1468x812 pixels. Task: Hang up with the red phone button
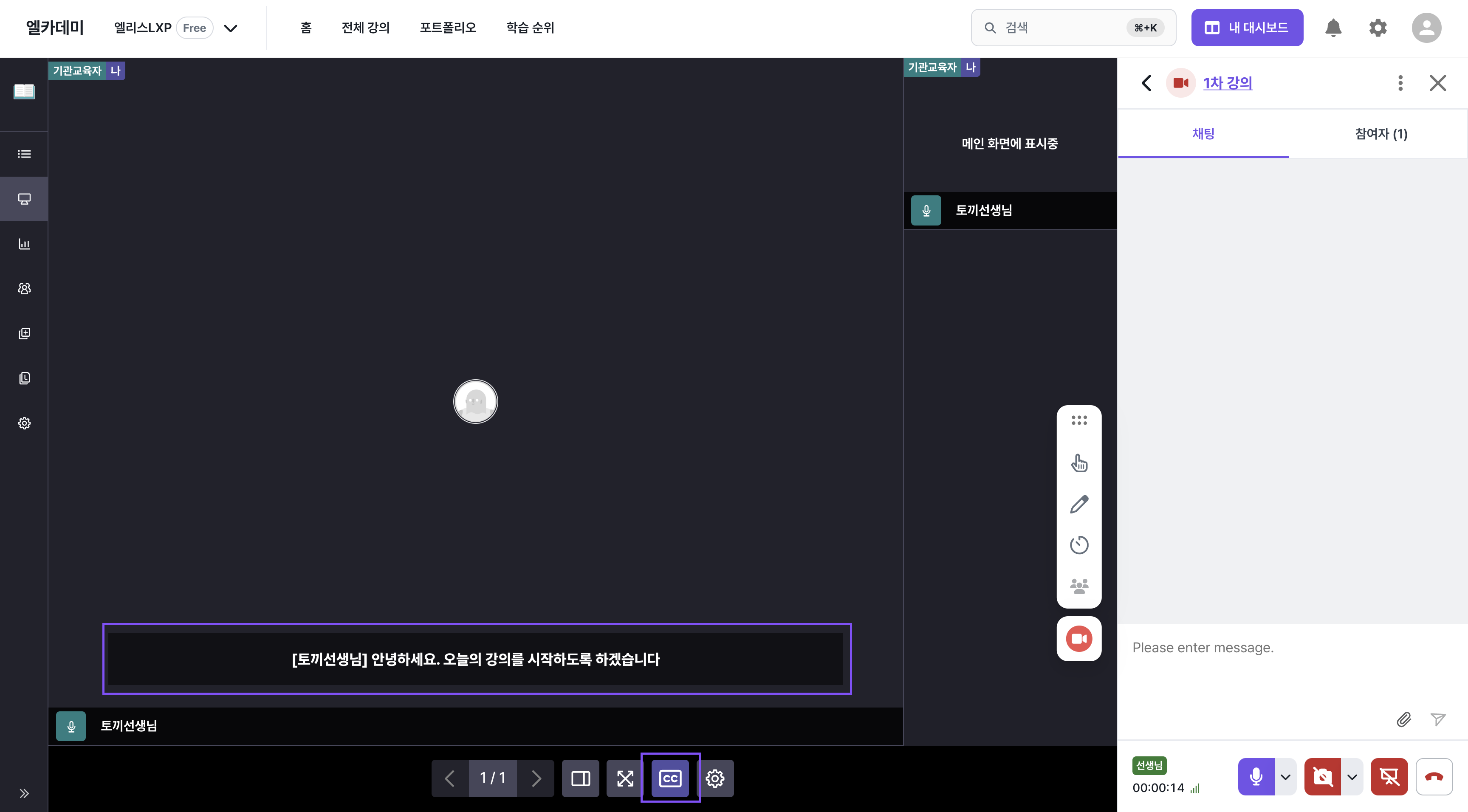[1434, 777]
